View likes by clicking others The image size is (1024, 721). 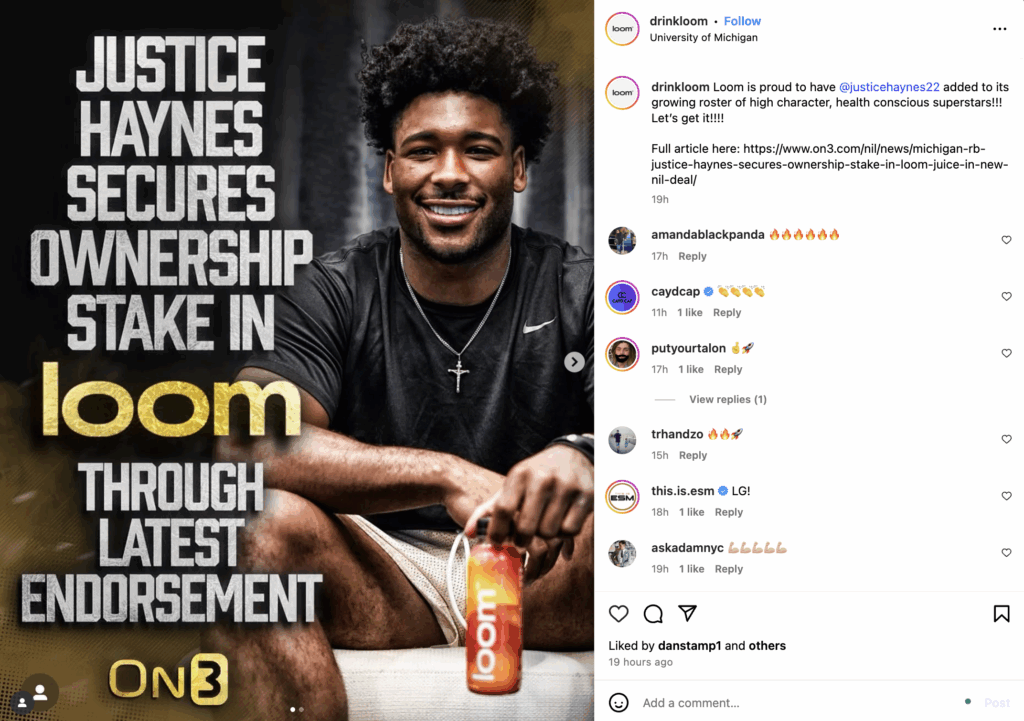point(767,645)
